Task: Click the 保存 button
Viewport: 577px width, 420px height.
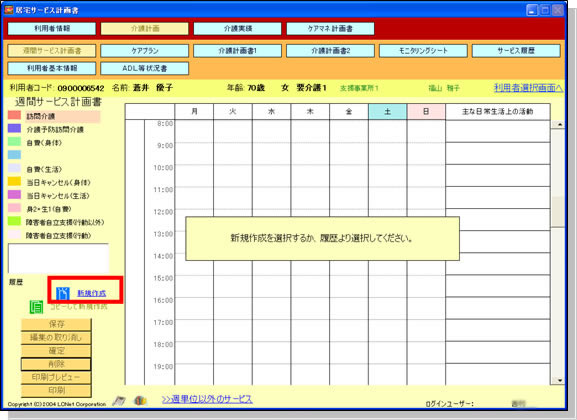Action: pos(56,324)
